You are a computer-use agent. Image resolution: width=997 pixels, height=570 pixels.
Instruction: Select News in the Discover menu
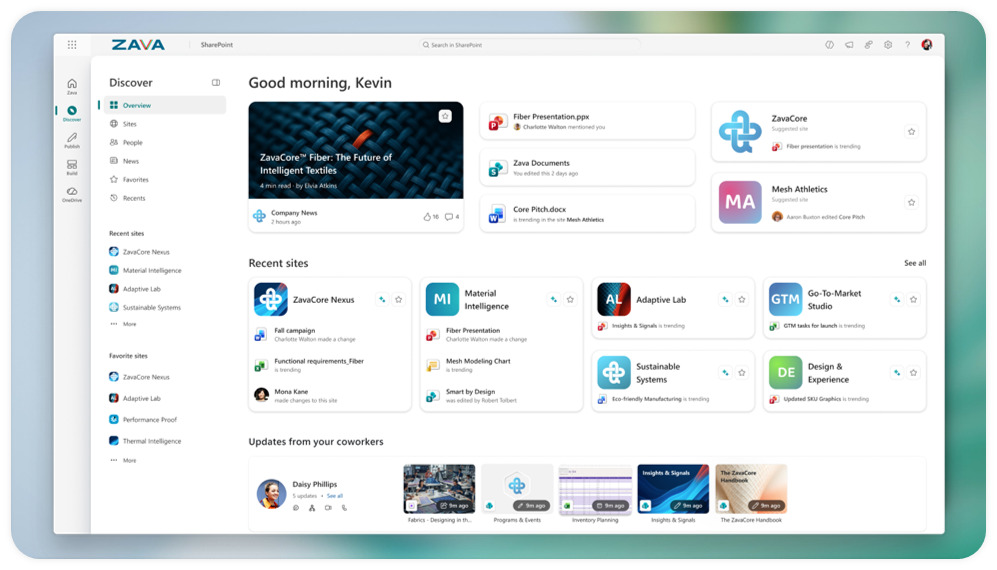pyautogui.click(x=131, y=161)
